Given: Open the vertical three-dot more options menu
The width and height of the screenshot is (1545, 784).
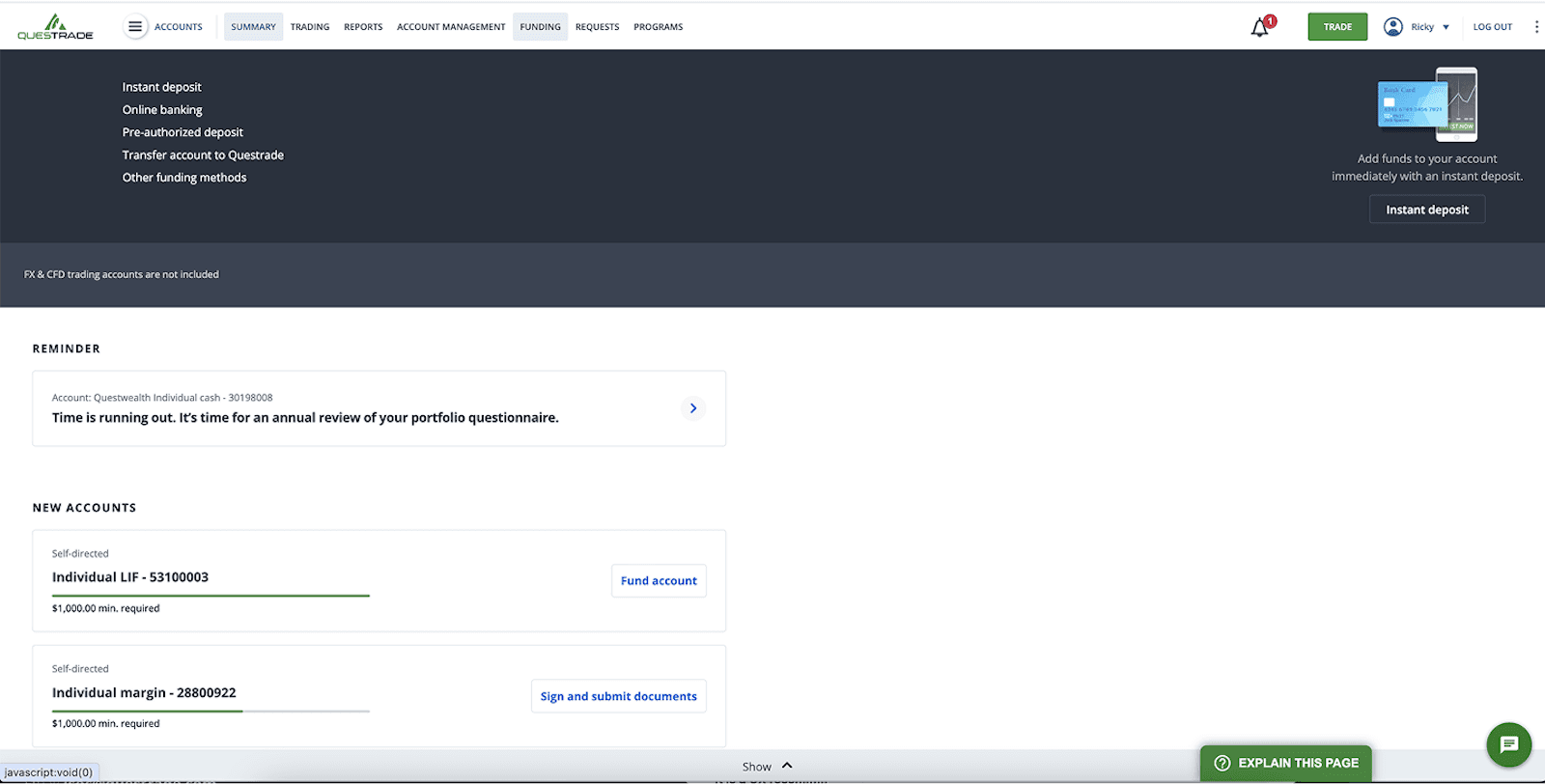Looking at the screenshot, I should tap(1536, 27).
